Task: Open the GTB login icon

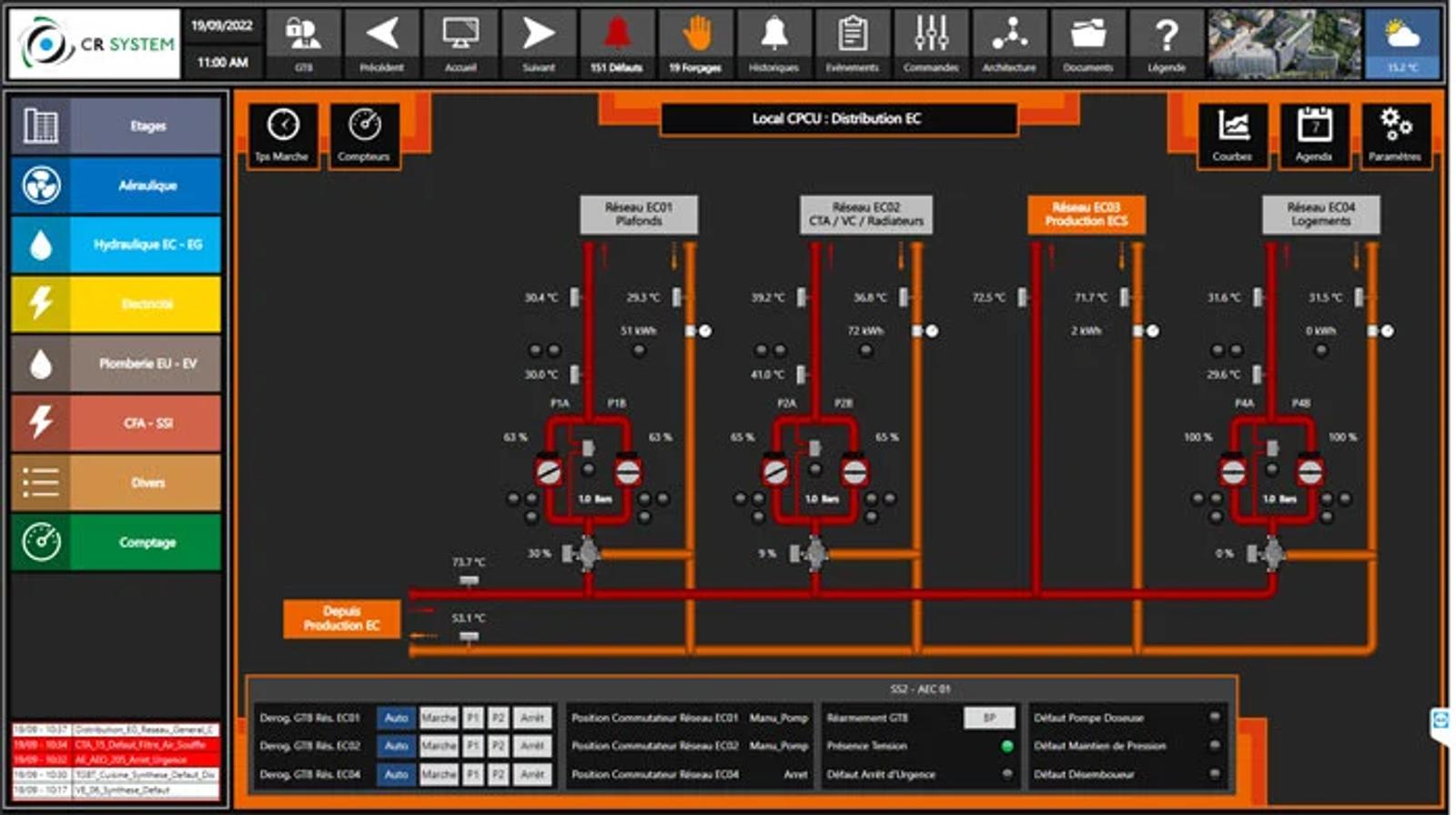Action: pos(303,43)
